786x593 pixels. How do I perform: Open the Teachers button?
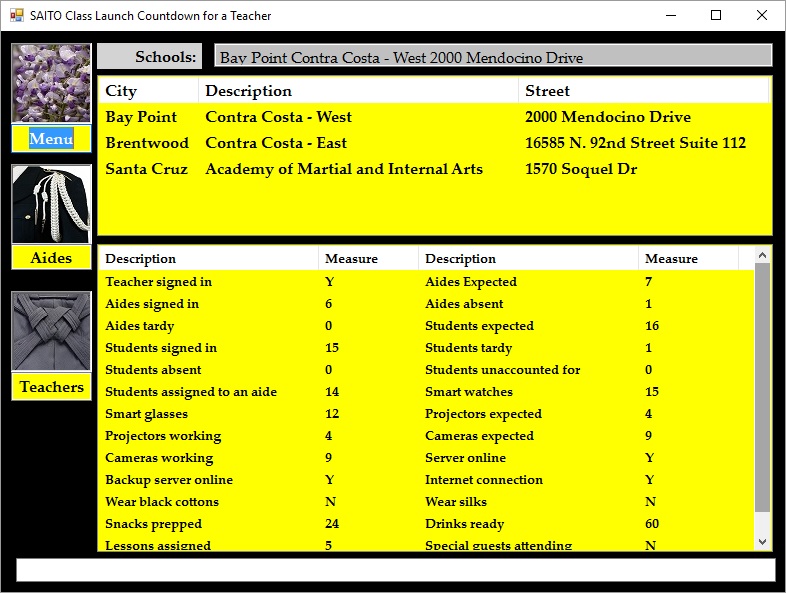[51, 387]
